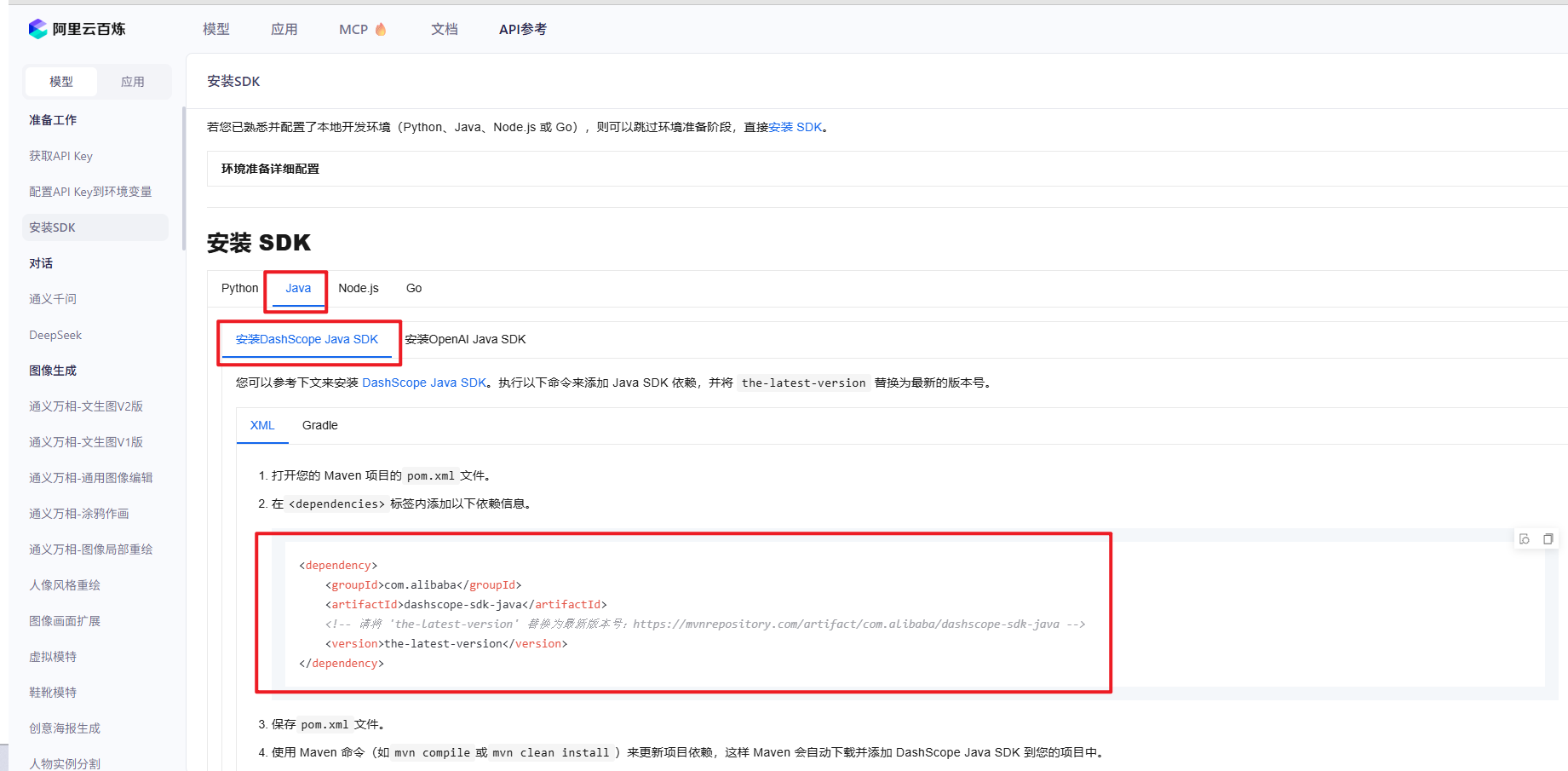Select 安装DashScope Java SDK tab

click(x=307, y=339)
